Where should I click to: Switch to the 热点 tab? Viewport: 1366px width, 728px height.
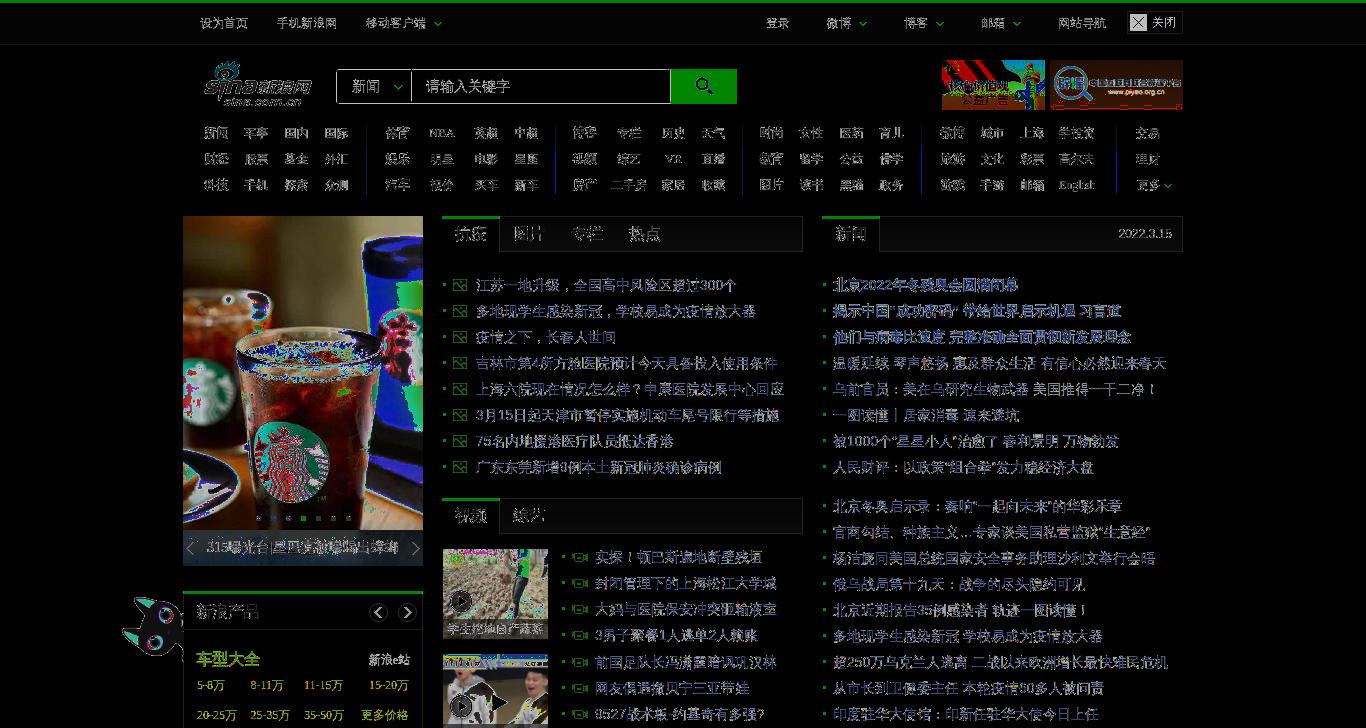click(645, 234)
